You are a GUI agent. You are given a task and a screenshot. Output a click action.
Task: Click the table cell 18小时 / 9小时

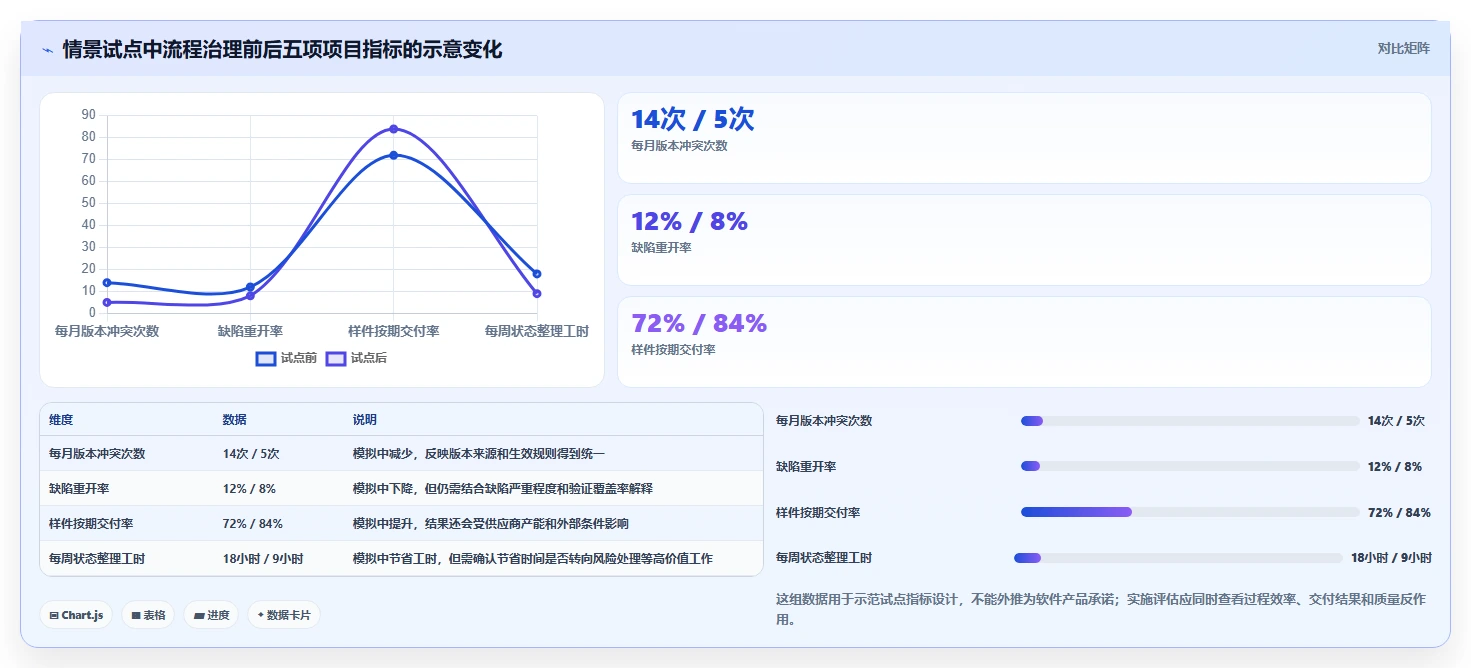(x=263, y=559)
